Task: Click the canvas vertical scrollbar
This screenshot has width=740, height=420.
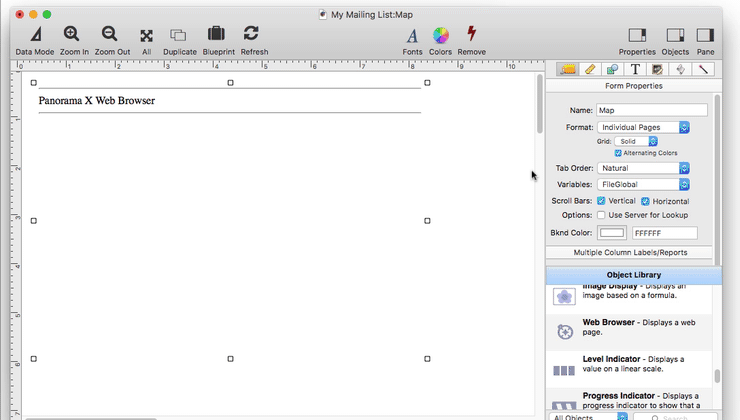Action: [539, 104]
